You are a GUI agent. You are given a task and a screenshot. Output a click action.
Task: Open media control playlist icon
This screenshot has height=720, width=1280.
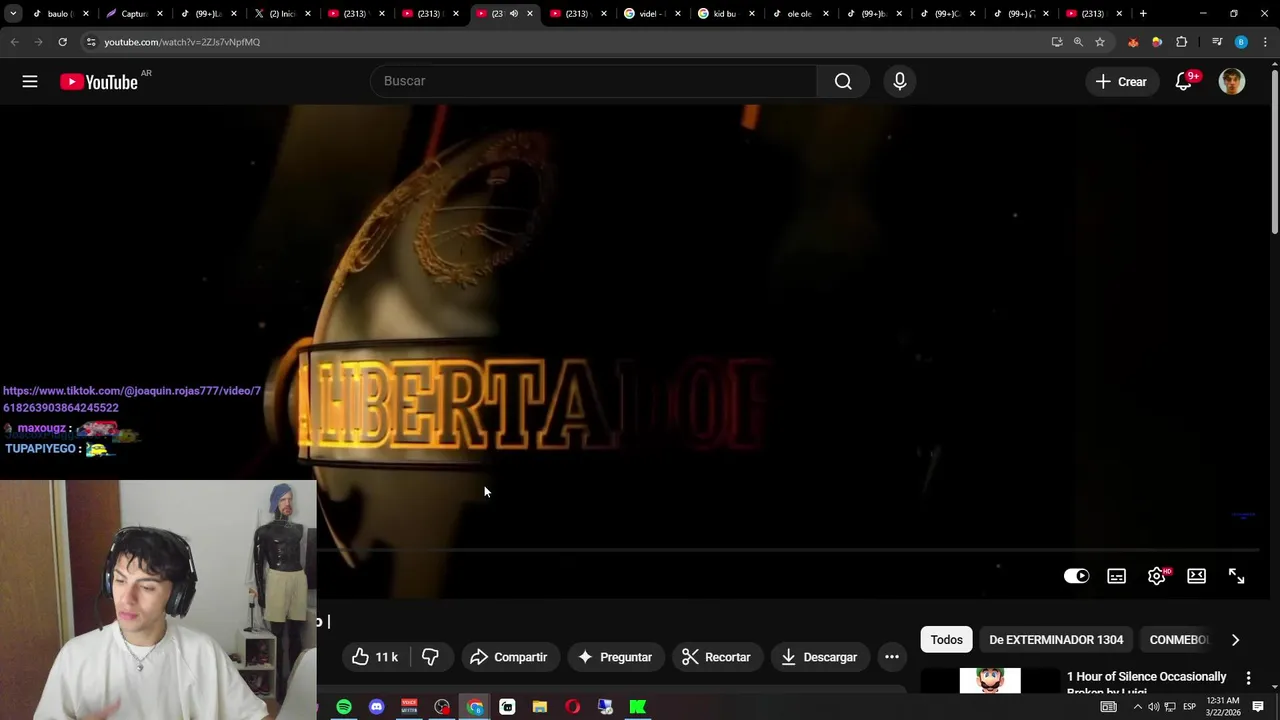coord(1217,42)
